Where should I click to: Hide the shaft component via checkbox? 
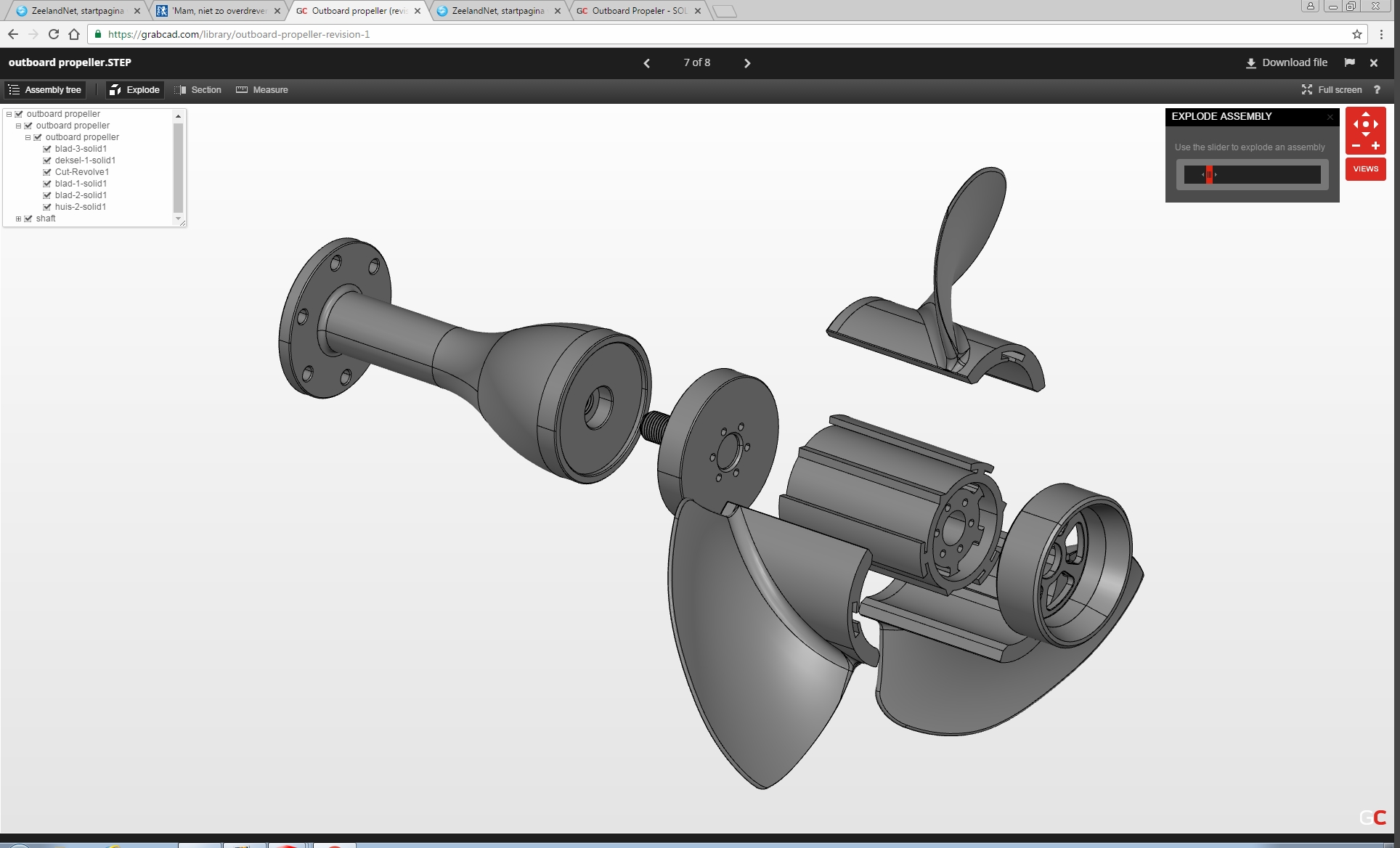pyautogui.click(x=28, y=219)
